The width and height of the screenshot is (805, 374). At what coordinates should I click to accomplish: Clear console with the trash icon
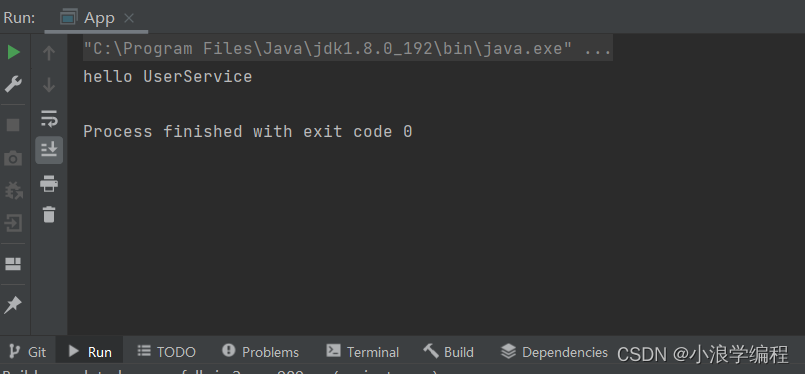point(49,214)
